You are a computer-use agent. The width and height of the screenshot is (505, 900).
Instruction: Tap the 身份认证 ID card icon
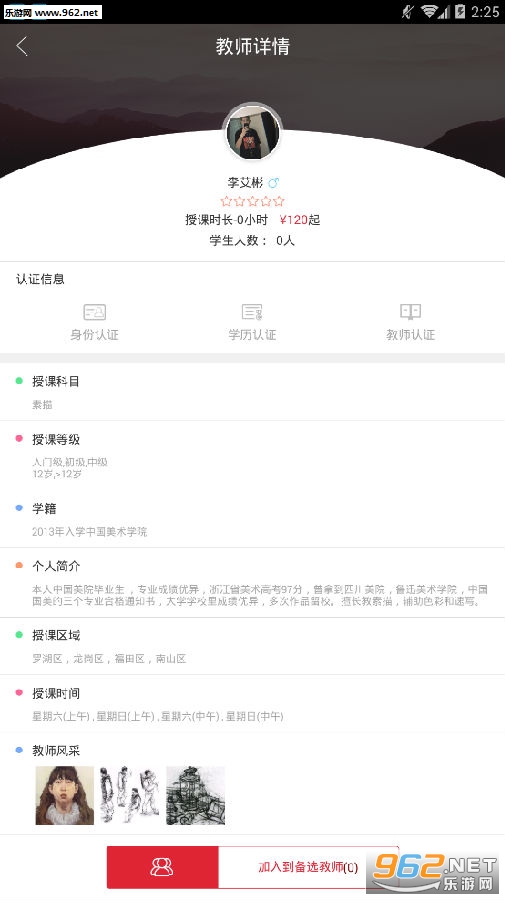click(95, 312)
